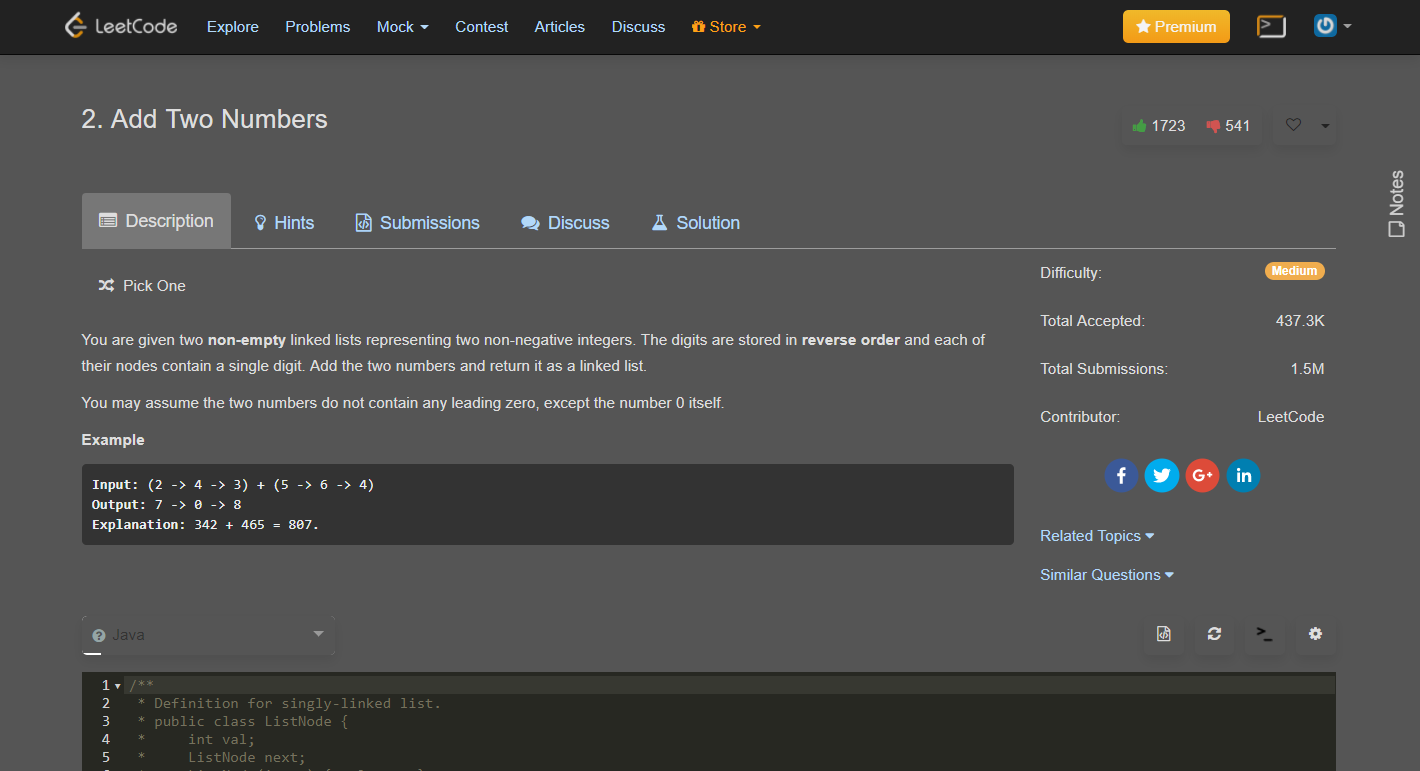Expand the Similar Questions section
Screen dimensions: 1420x771
[1106, 574]
